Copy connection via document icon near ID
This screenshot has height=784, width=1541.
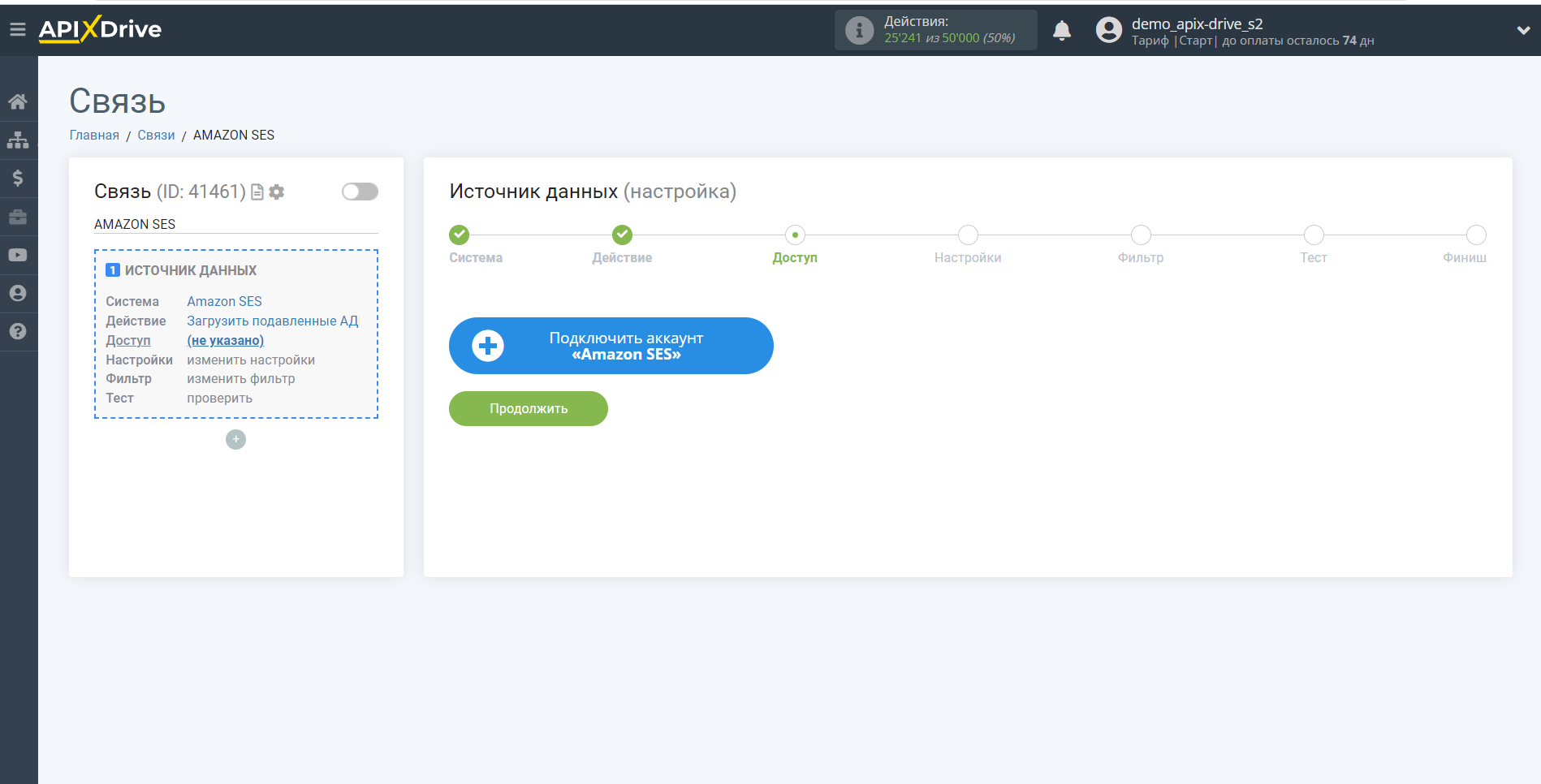(x=257, y=192)
